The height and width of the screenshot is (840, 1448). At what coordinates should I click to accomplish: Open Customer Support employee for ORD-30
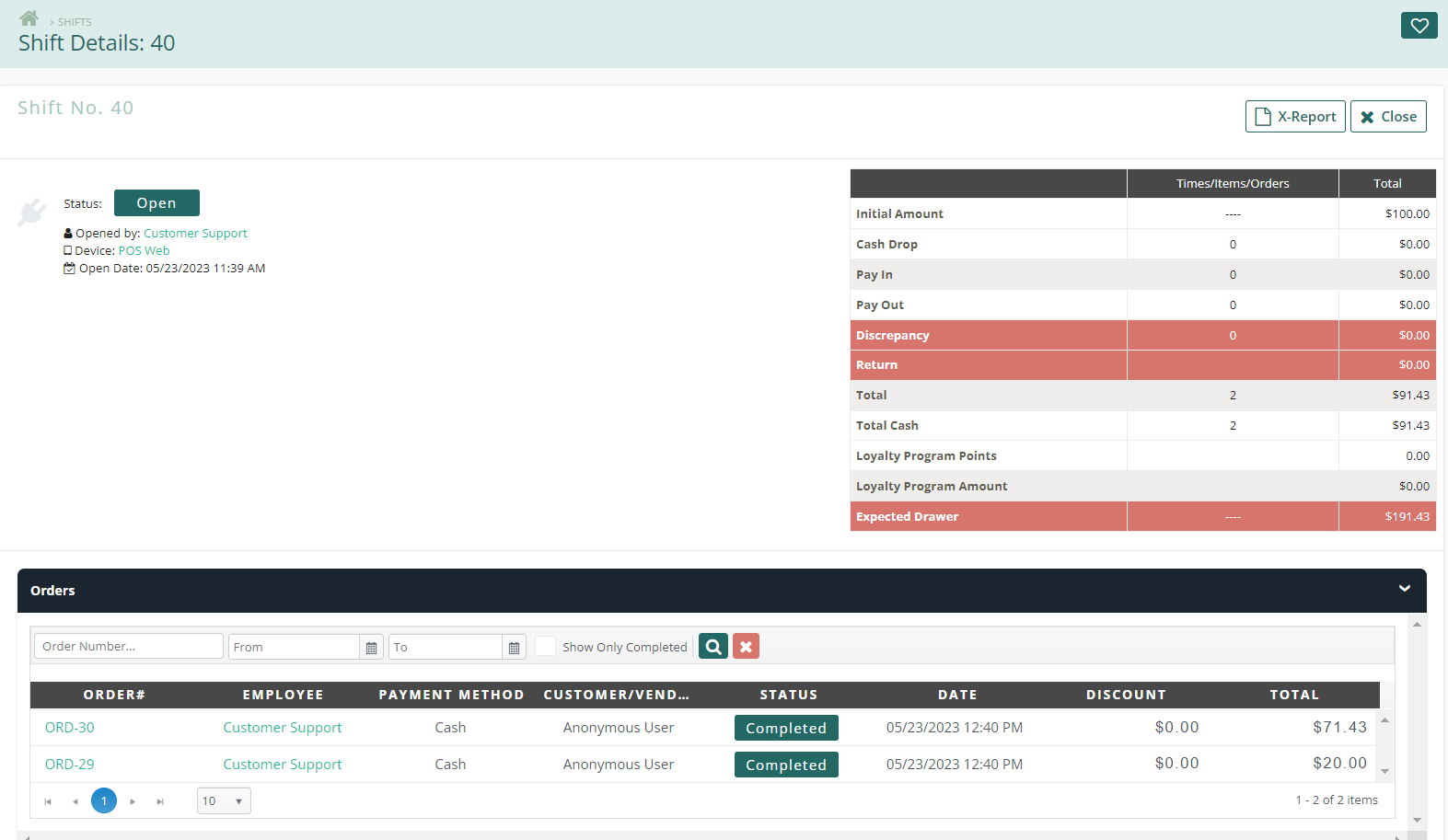(x=283, y=727)
